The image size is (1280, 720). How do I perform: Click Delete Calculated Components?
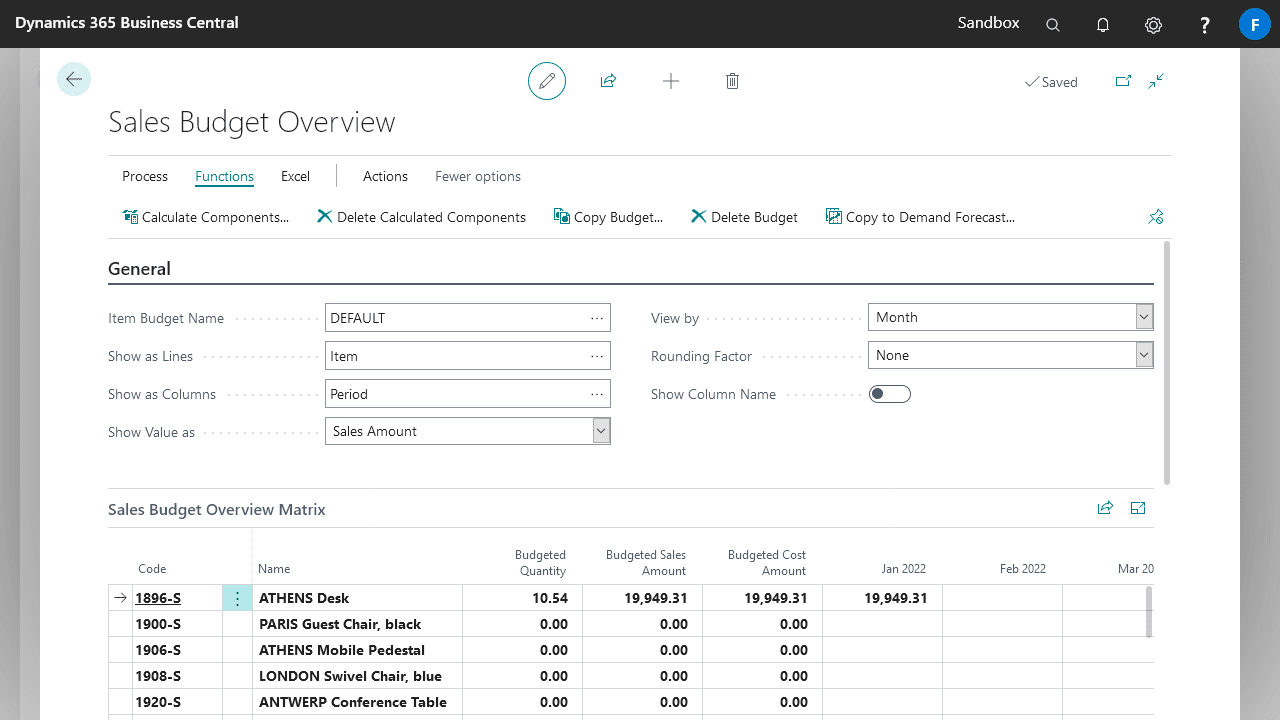(x=421, y=217)
